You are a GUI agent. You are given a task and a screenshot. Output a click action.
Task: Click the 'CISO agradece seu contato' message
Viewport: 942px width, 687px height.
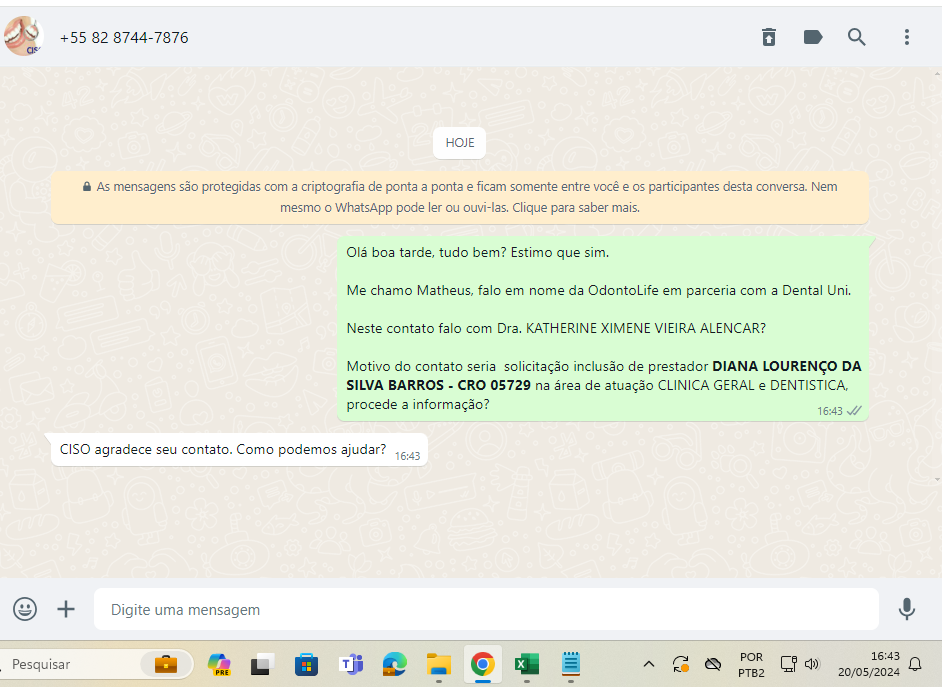pyautogui.click(x=223, y=450)
